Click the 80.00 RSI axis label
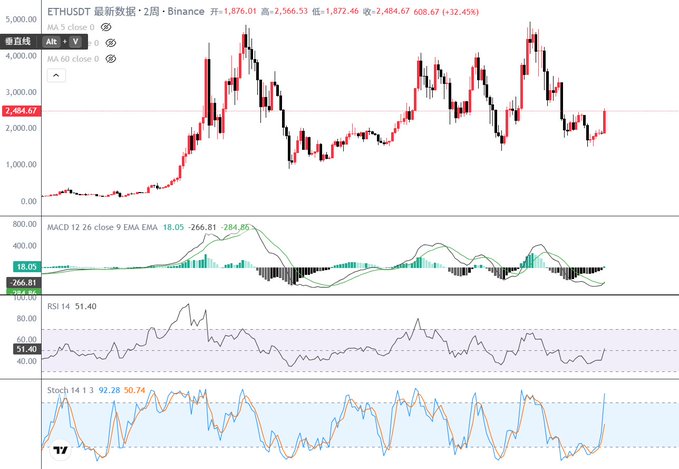The image size is (679, 469). [26, 318]
